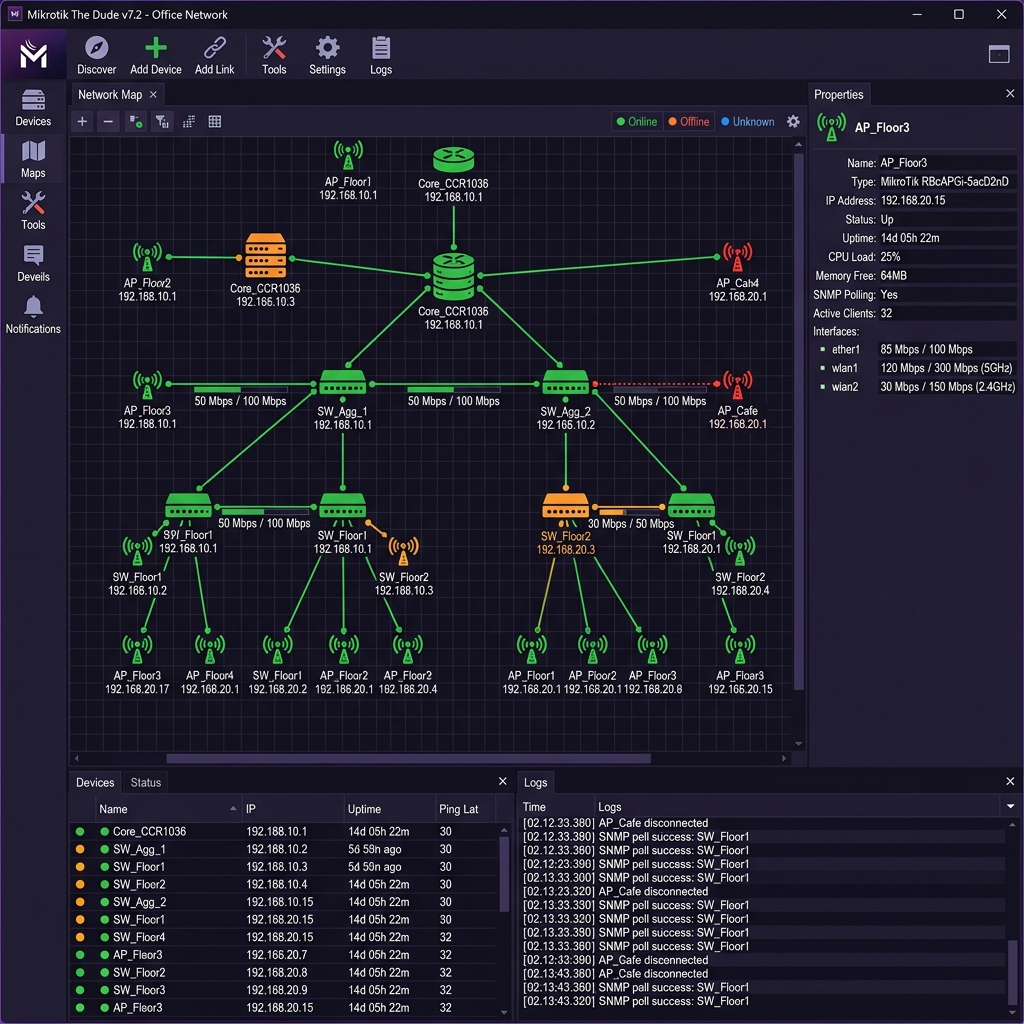
Task: Open the Deveils sidebar item
Action: coord(33,263)
